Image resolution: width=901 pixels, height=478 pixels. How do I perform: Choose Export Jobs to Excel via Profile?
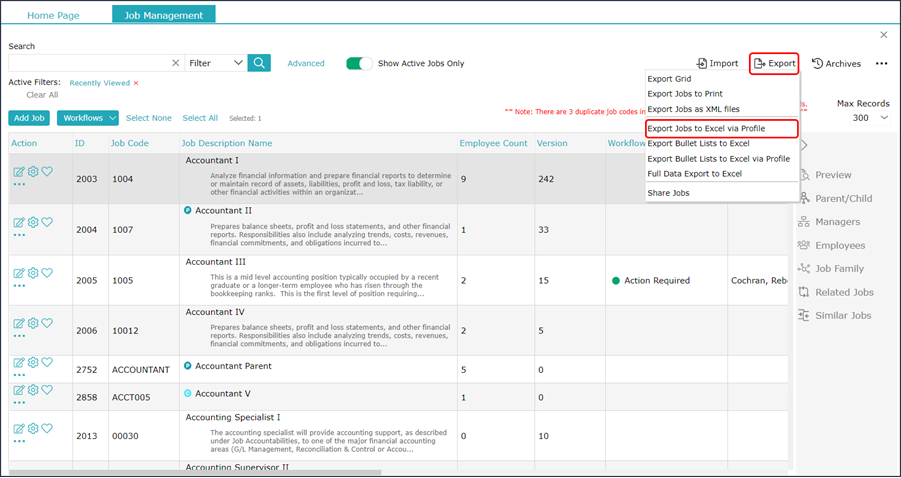[x=706, y=128]
